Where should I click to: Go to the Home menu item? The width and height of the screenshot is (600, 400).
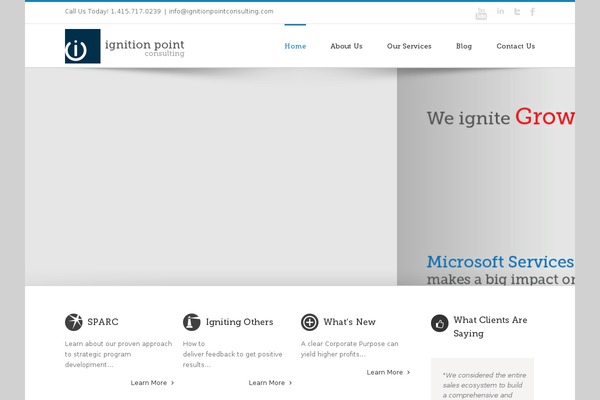[x=295, y=46]
